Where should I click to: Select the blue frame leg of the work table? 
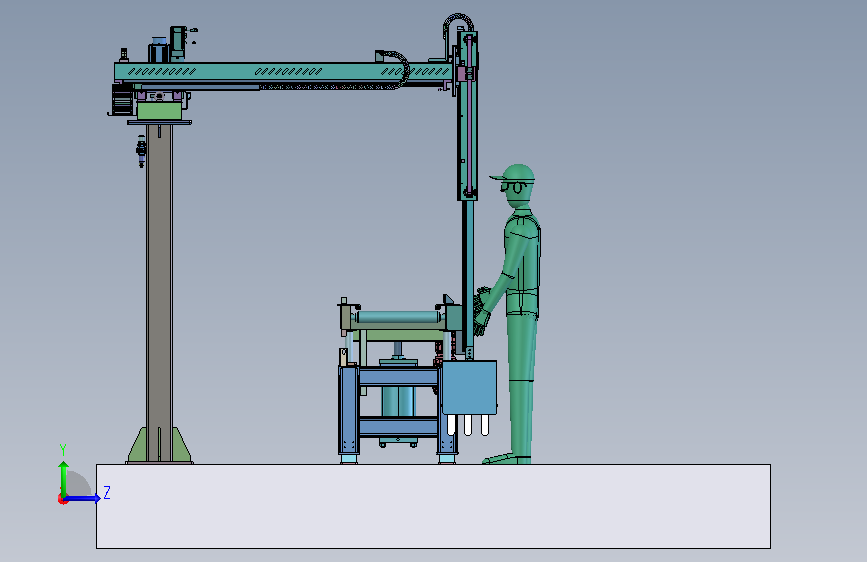click(x=348, y=410)
